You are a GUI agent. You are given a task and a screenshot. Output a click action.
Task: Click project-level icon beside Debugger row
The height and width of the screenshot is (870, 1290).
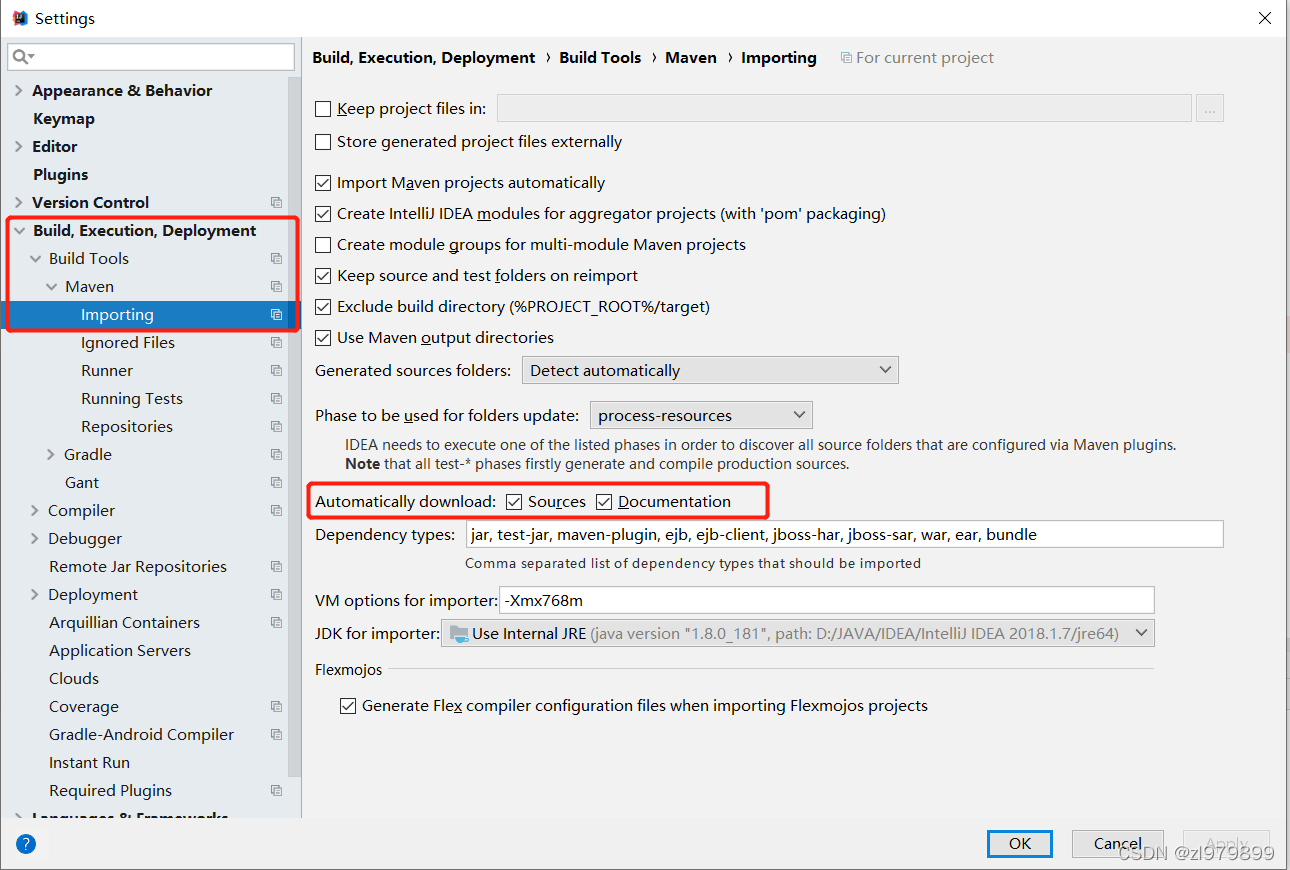point(277,539)
